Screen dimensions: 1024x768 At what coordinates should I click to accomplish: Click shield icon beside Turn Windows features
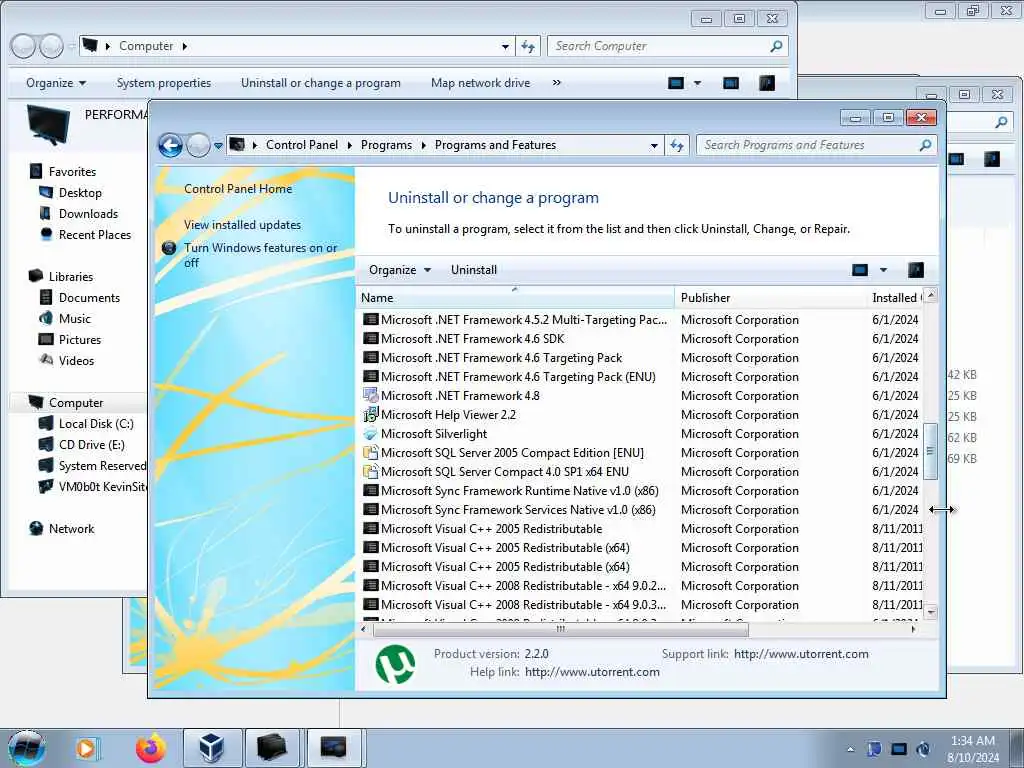(x=169, y=248)
